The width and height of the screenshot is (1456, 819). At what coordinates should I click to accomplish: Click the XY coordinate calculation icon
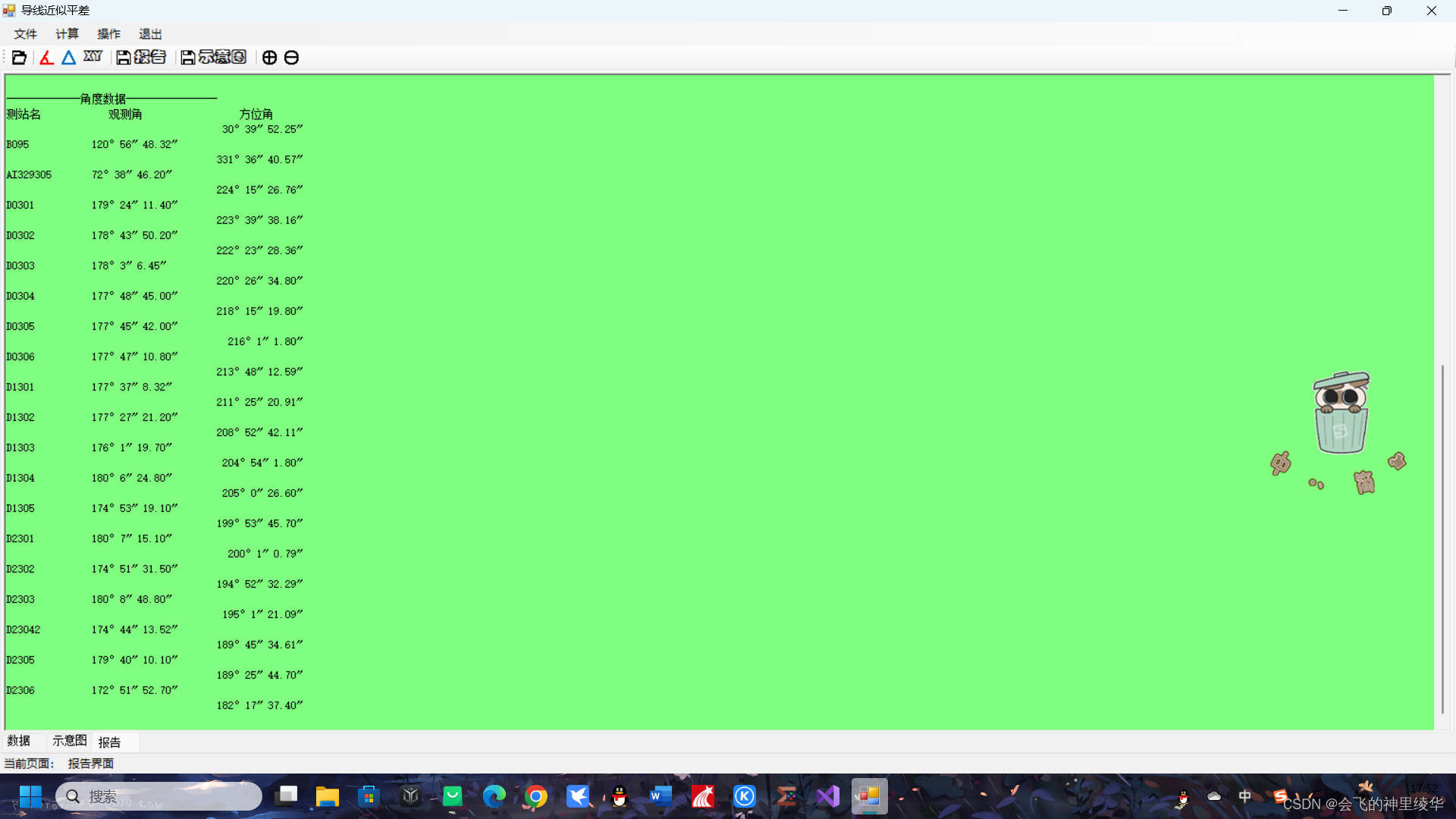pos(93,57)
